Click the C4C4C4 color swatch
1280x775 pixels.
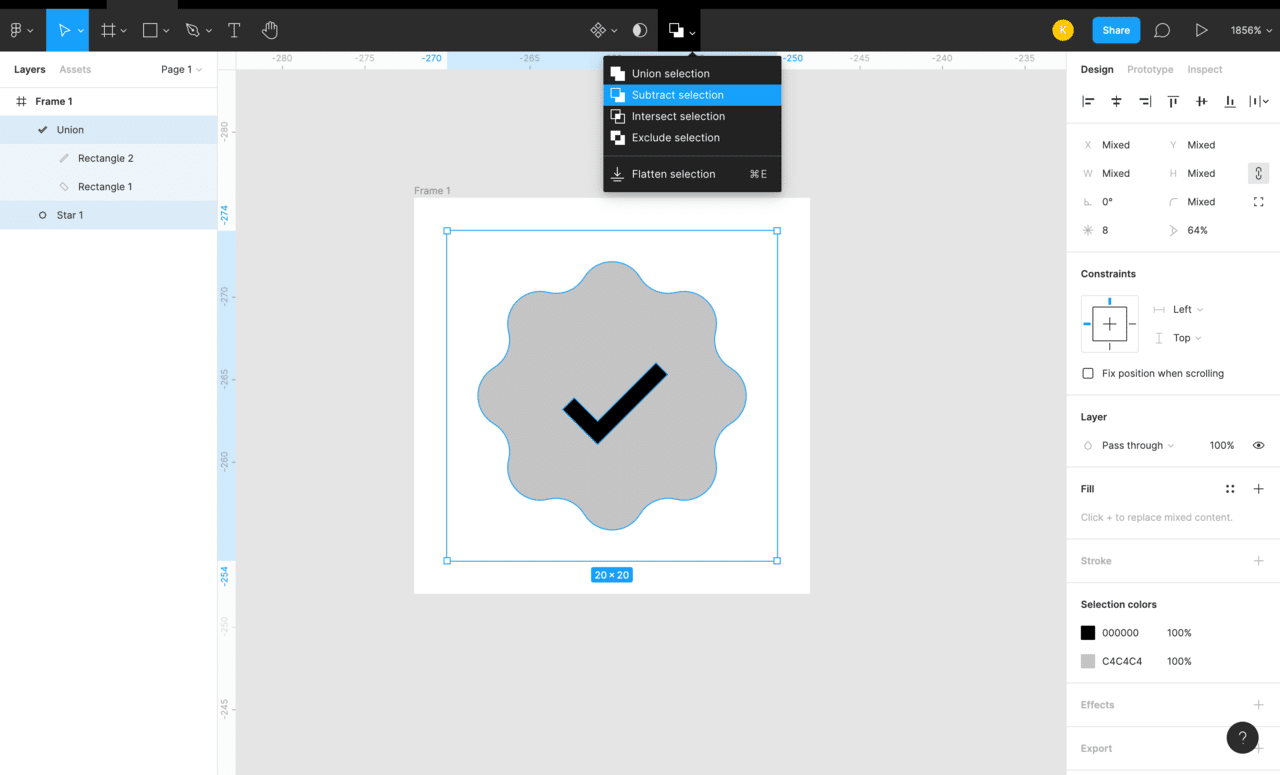pos(1088,661)
